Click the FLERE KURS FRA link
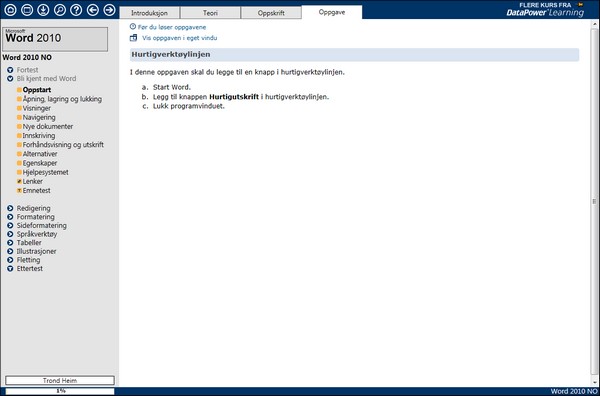The width and height of the screenshot is (600, 396). click(545, 5)
